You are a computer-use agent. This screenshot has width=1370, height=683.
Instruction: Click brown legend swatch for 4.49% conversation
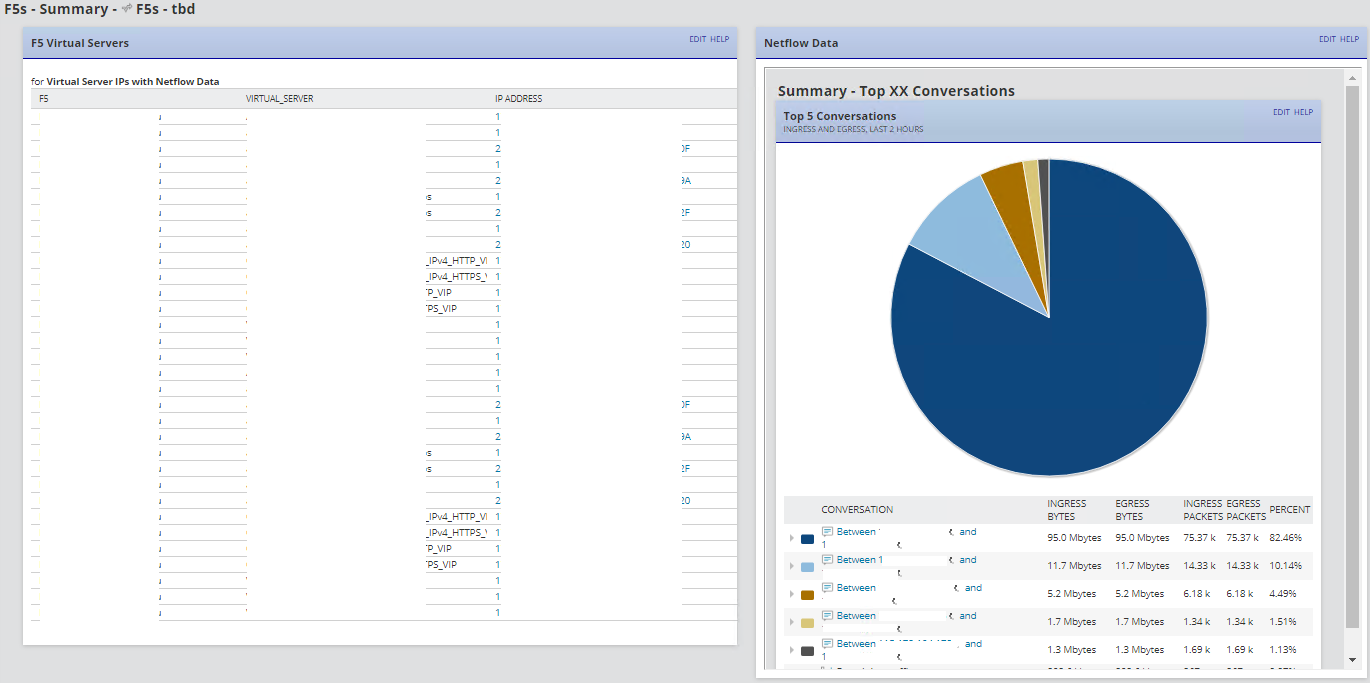pos(807,595)
